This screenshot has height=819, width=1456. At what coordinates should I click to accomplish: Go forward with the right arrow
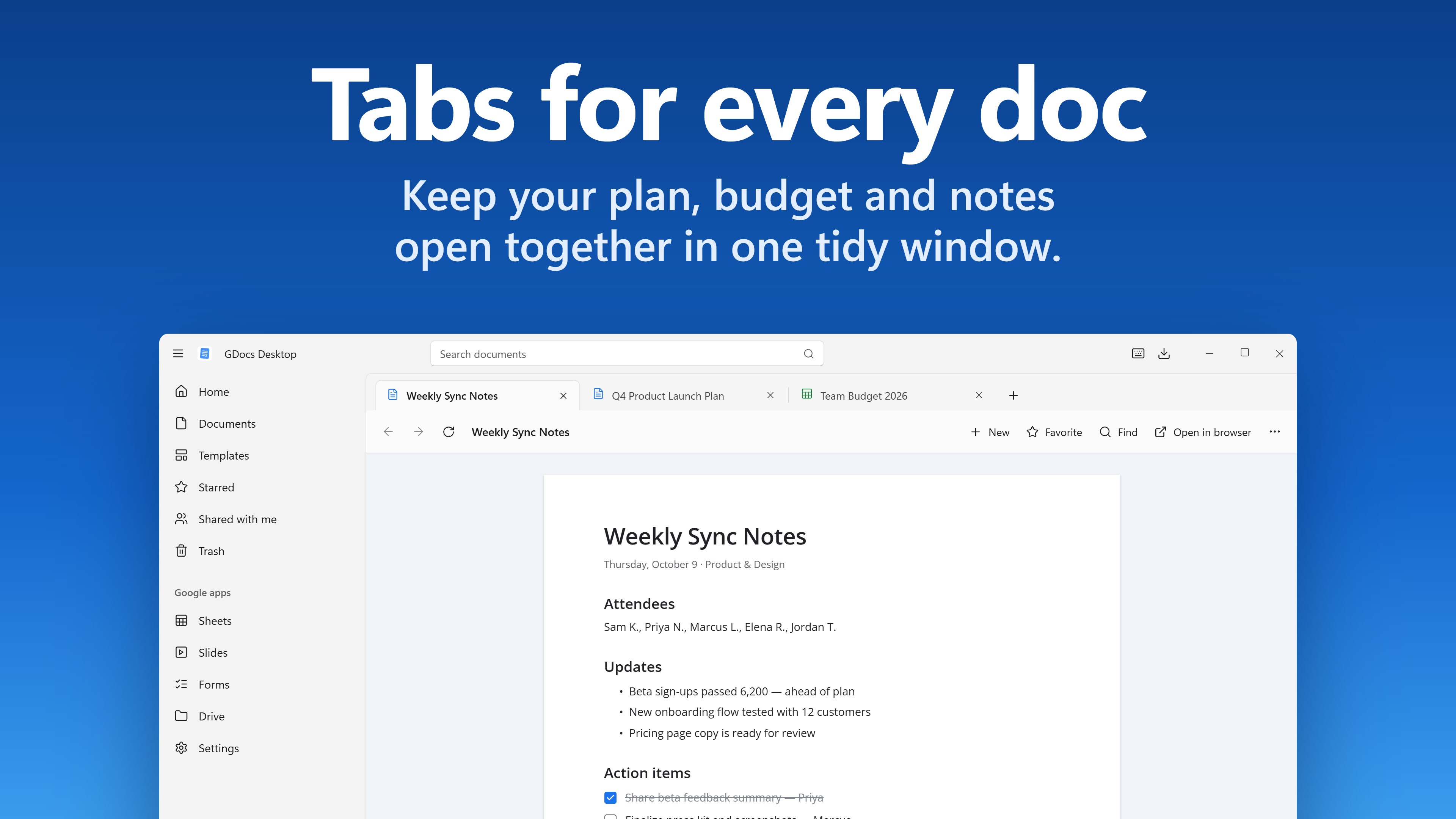tap(418, 432)
